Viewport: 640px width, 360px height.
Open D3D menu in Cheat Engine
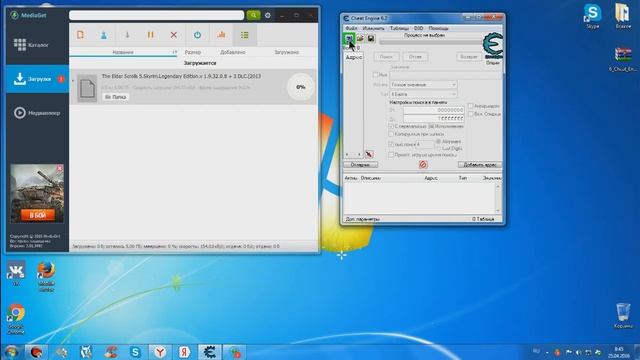[418, 28]
